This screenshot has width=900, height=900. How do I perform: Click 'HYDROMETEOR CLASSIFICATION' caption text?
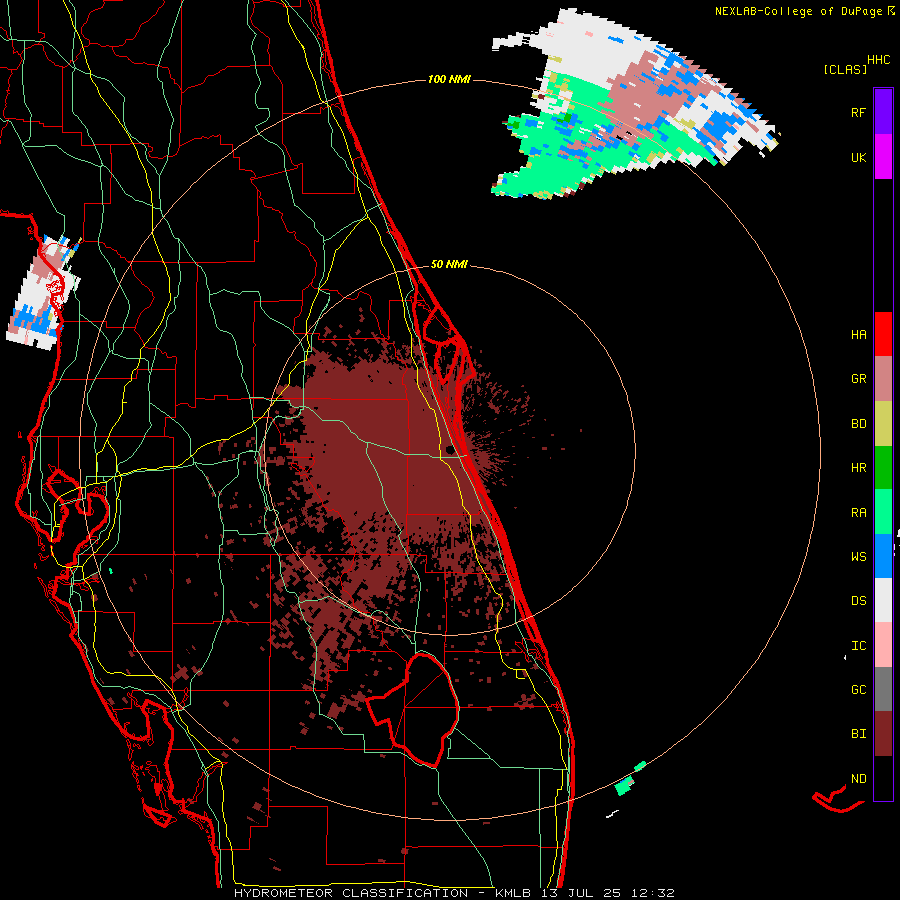pyautogui.click(x=351, y=893)
